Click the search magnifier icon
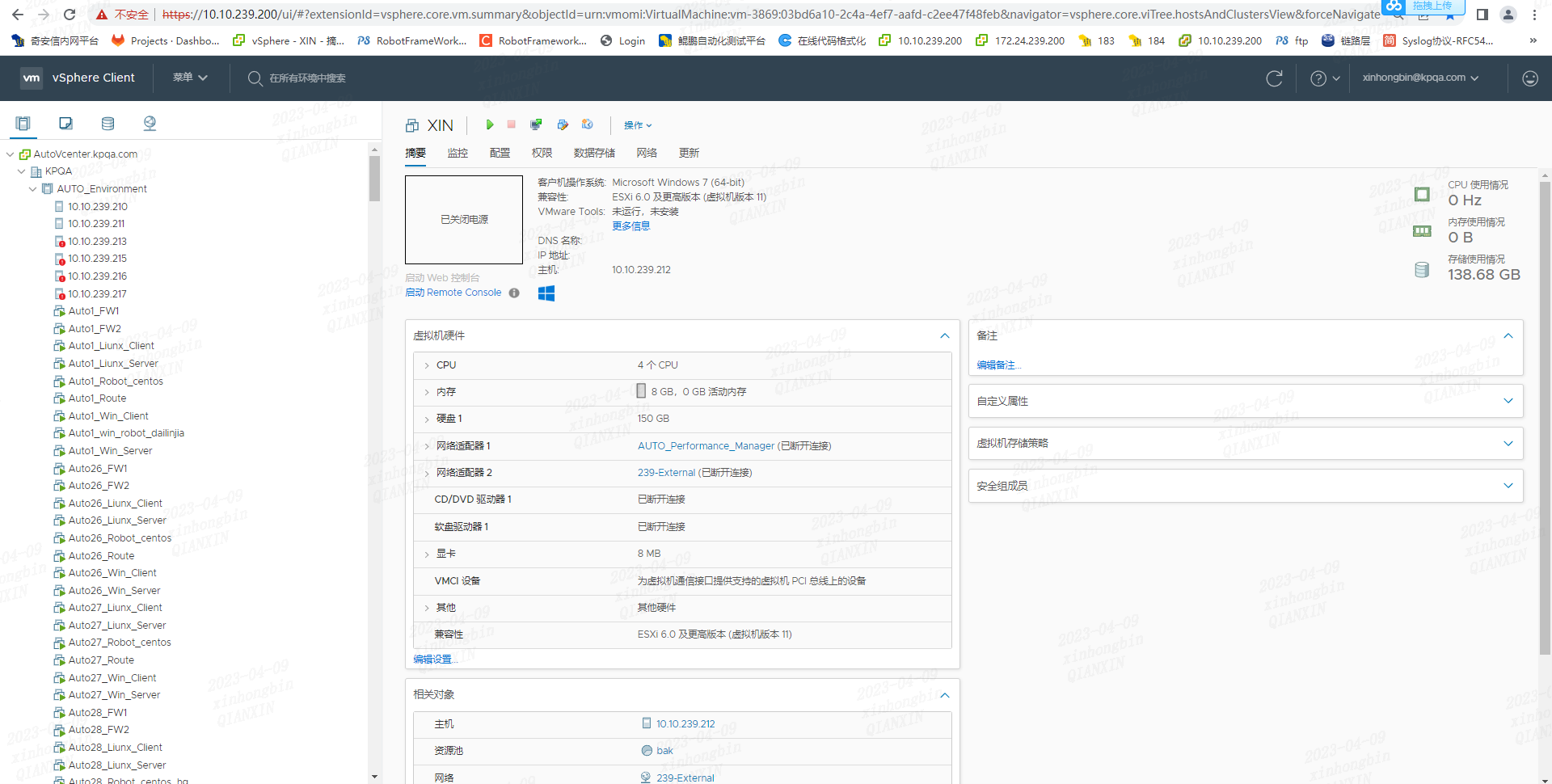Viewport: 1552px width, 784px height. pos(255,78)
